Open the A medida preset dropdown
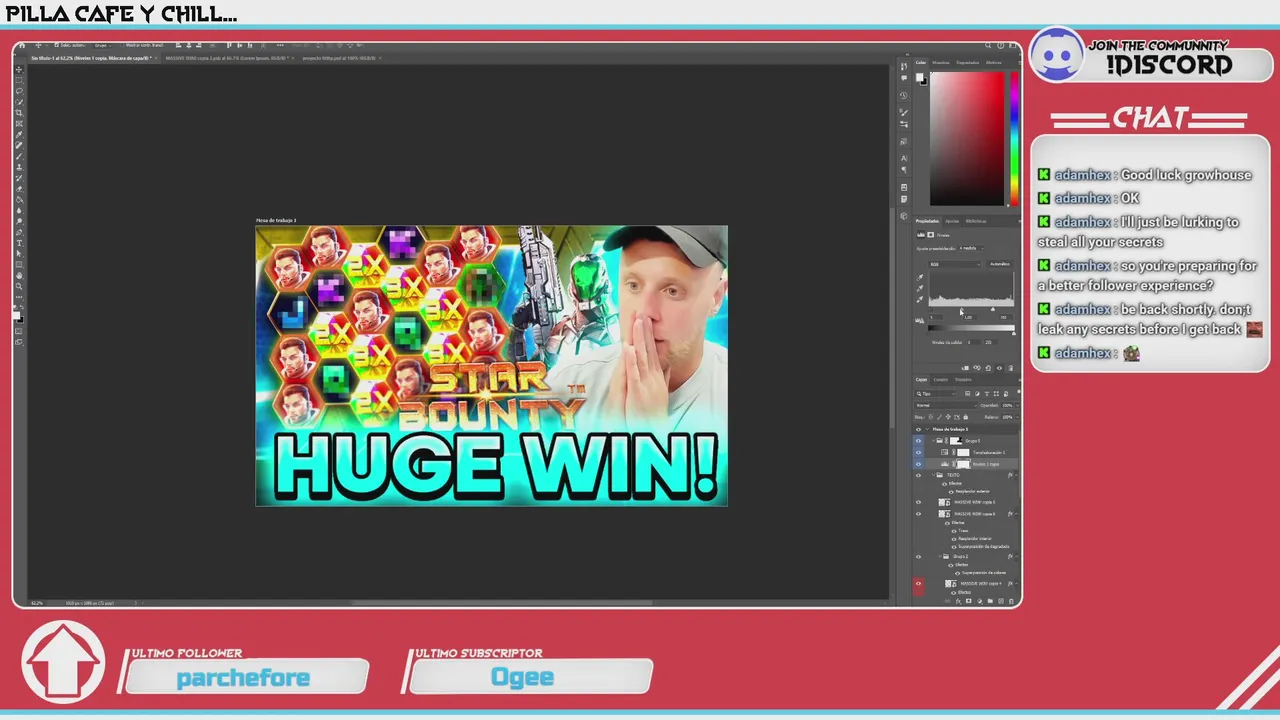 pyautogui.click(x=972, y=248)
